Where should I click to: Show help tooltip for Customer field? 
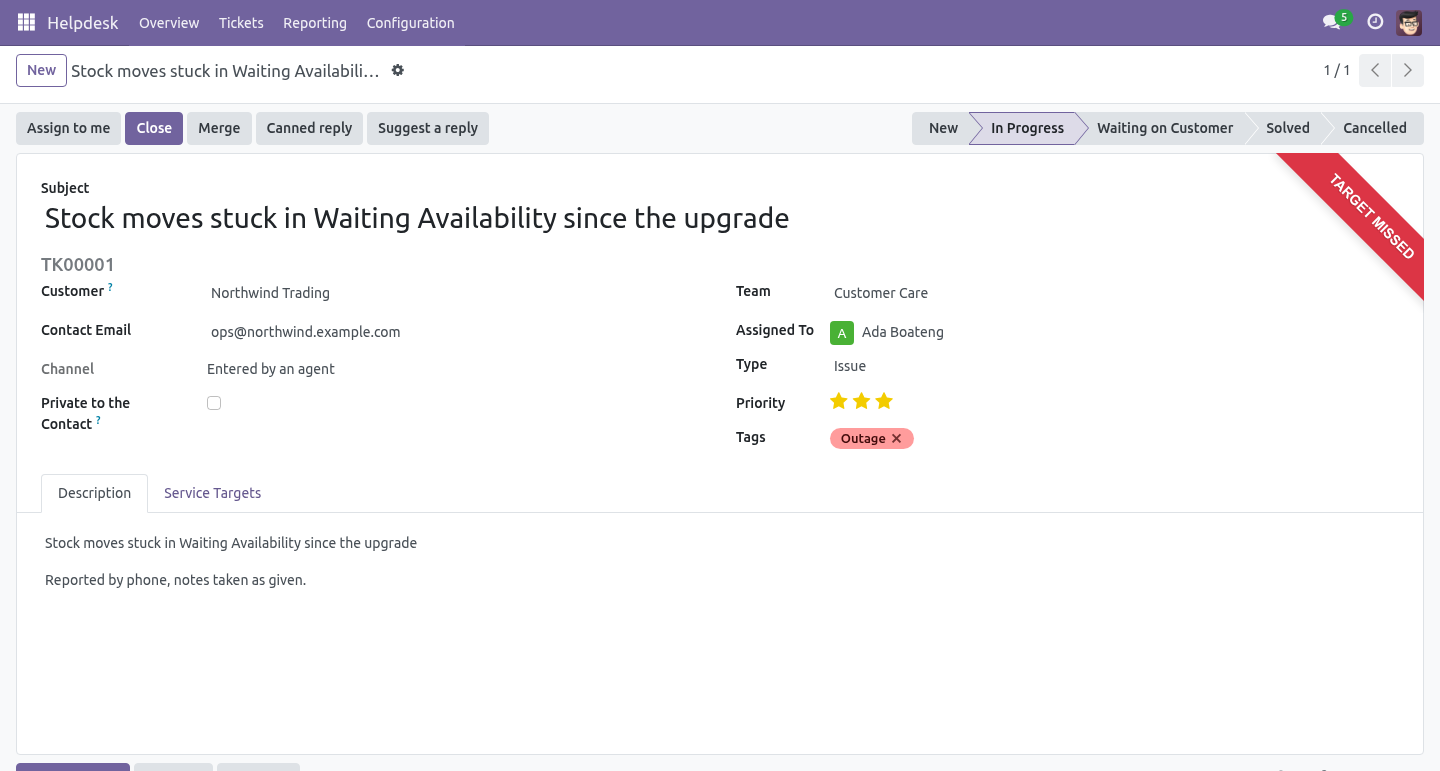pyautogui.click(x=110, y=288)
